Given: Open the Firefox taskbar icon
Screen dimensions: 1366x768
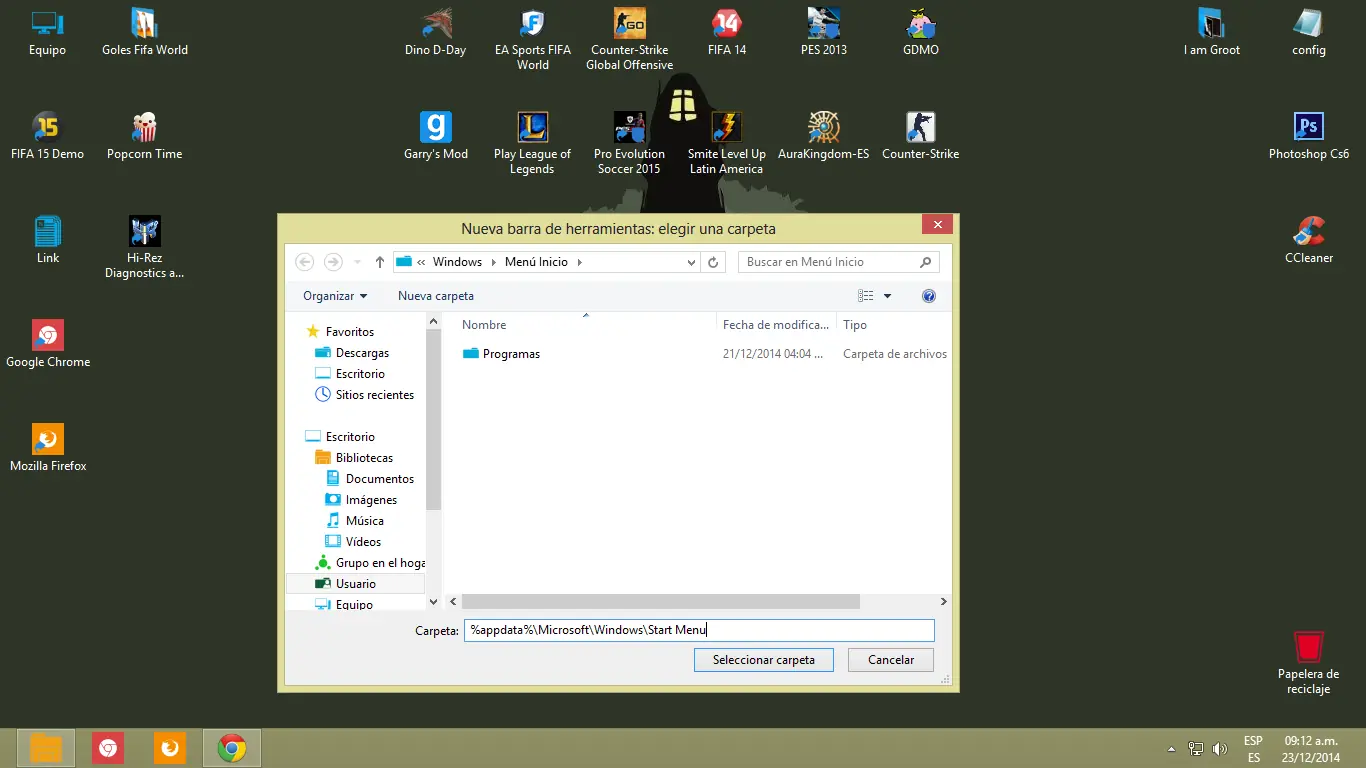Looking at the screenshot, I should tap(170, 748).
